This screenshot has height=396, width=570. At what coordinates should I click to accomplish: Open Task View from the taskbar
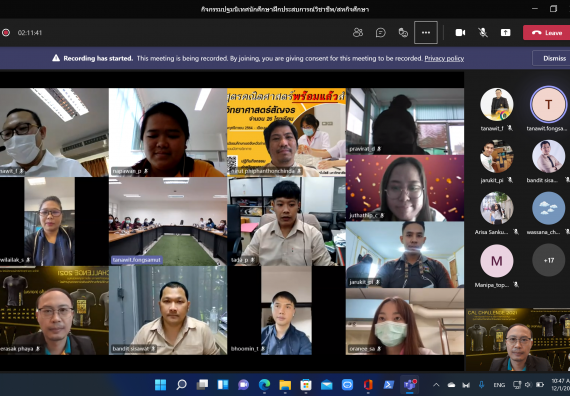click(202, 384)
